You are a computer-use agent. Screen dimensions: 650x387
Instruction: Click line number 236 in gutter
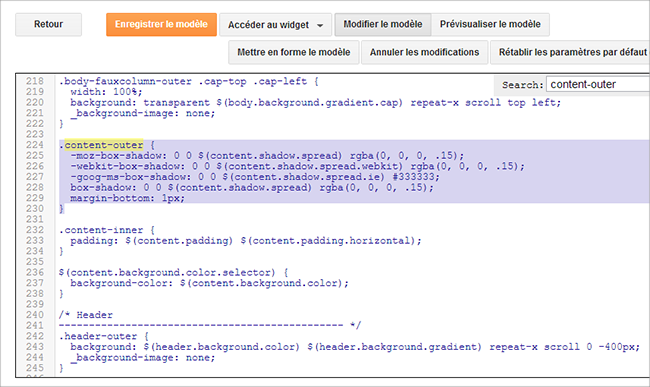coord(35,273)
